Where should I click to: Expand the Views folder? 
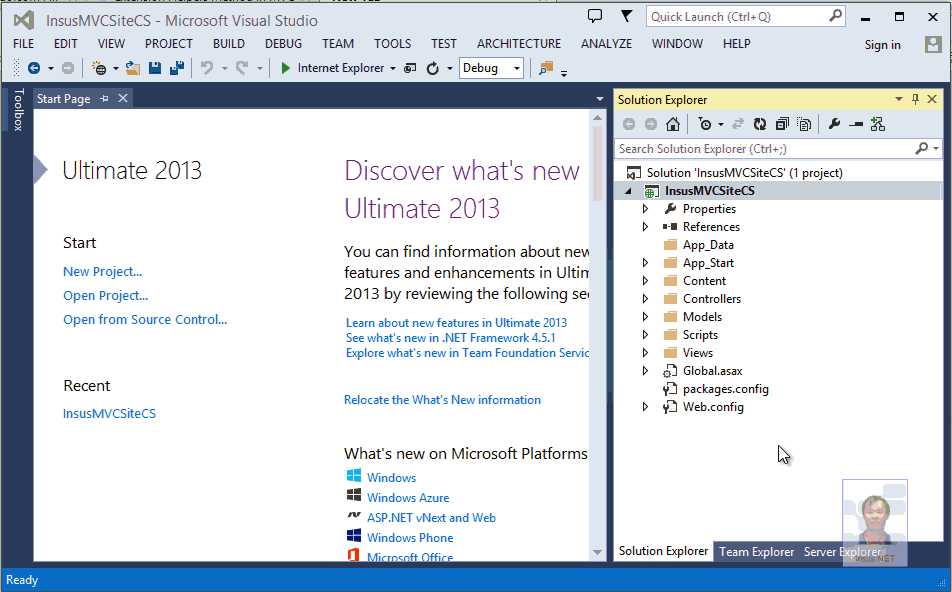coord(645,353)
